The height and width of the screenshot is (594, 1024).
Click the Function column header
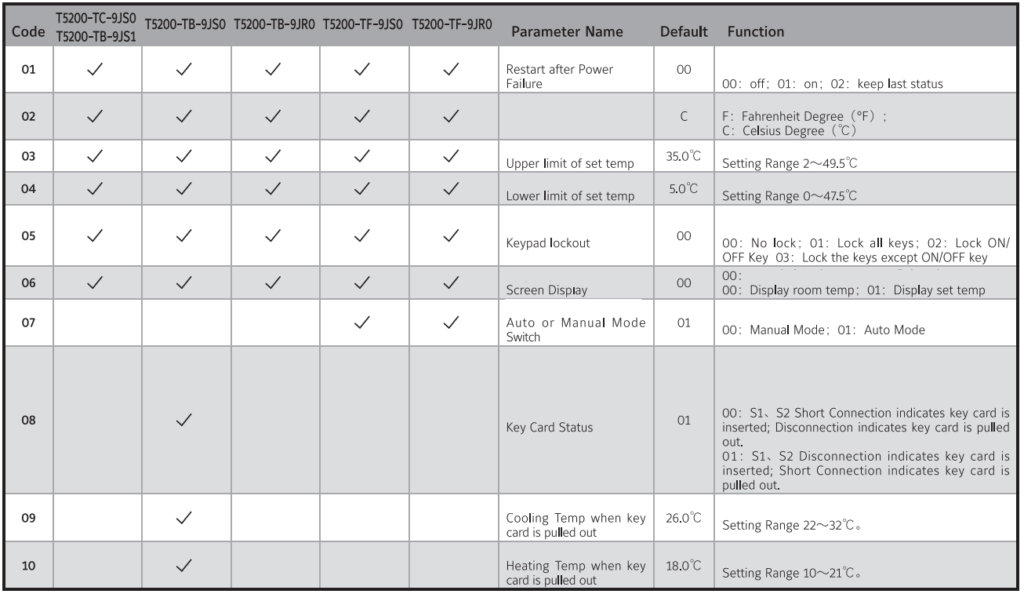tap(756, 31)
